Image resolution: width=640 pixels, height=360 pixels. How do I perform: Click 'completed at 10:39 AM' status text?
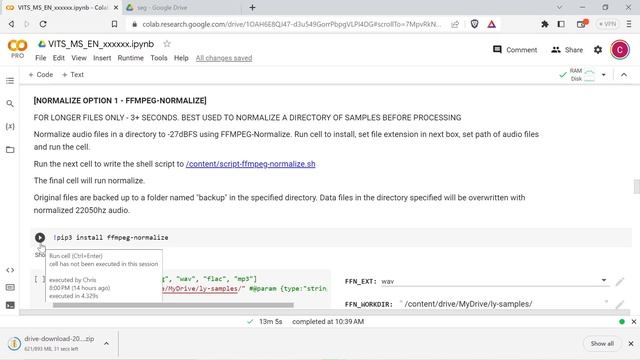pyautogui.click(x=328, y=322)
